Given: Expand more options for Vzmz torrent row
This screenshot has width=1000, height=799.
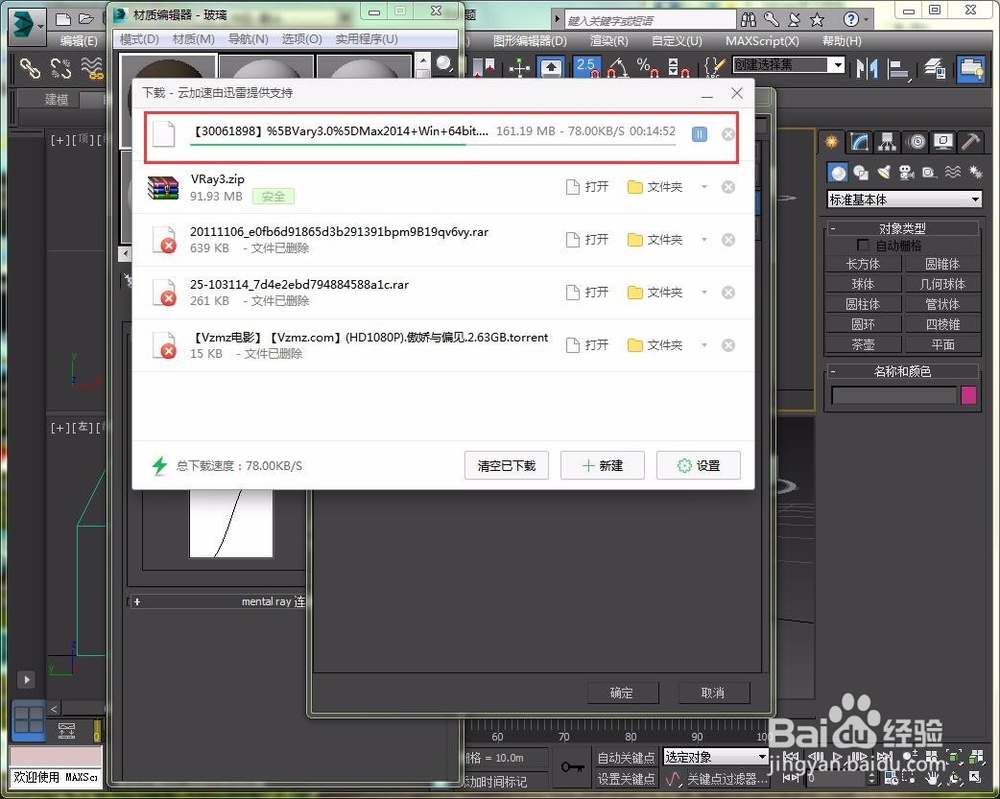Looking at the screenshot, I should (x=704, y=345).
